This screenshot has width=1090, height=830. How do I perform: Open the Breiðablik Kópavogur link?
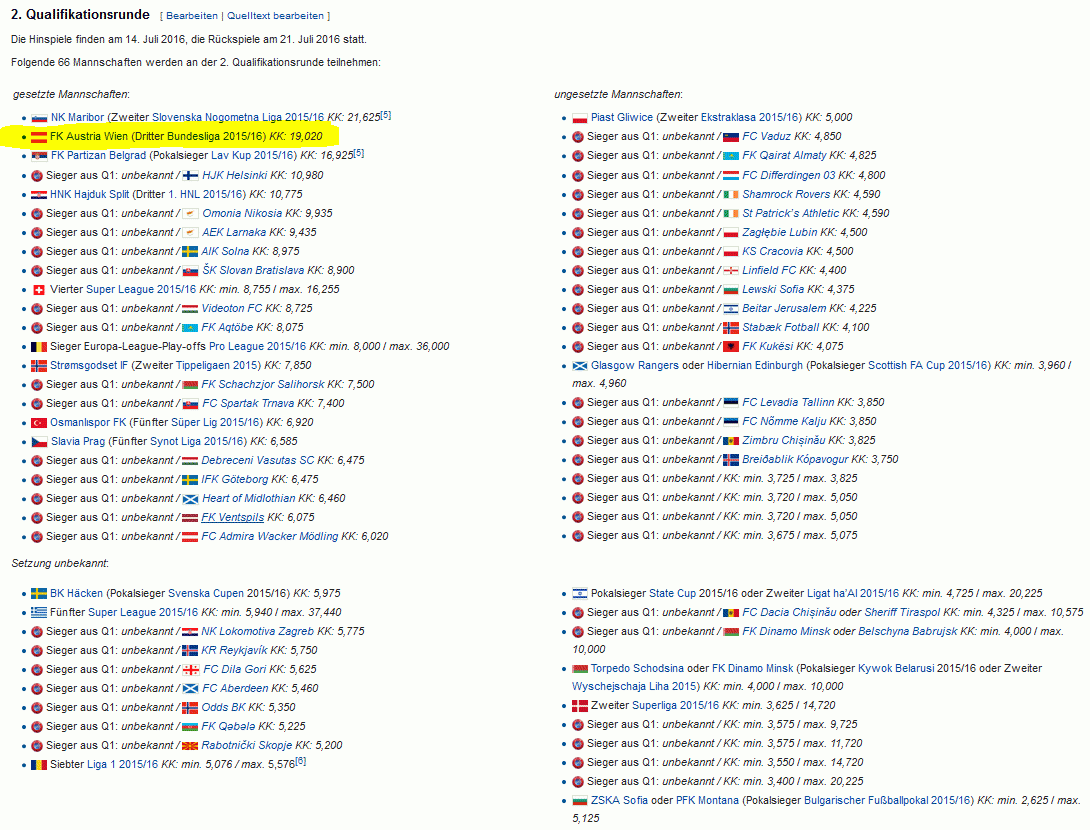click(x=795, y=459)
